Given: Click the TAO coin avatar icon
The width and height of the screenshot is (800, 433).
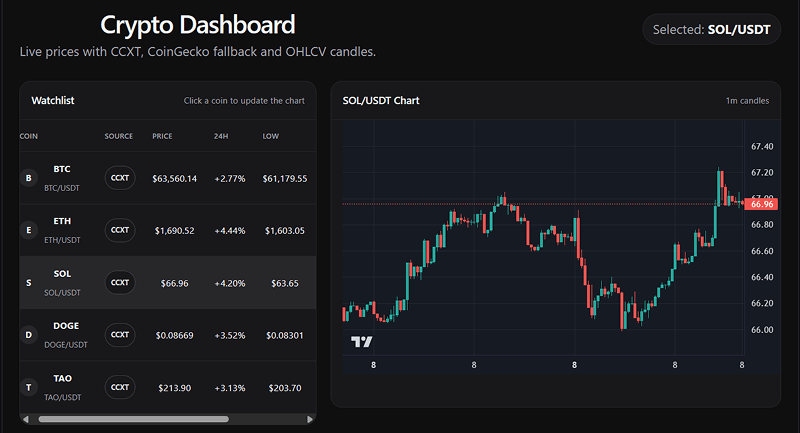Looking at the screenshot, I should click(29, 388).
